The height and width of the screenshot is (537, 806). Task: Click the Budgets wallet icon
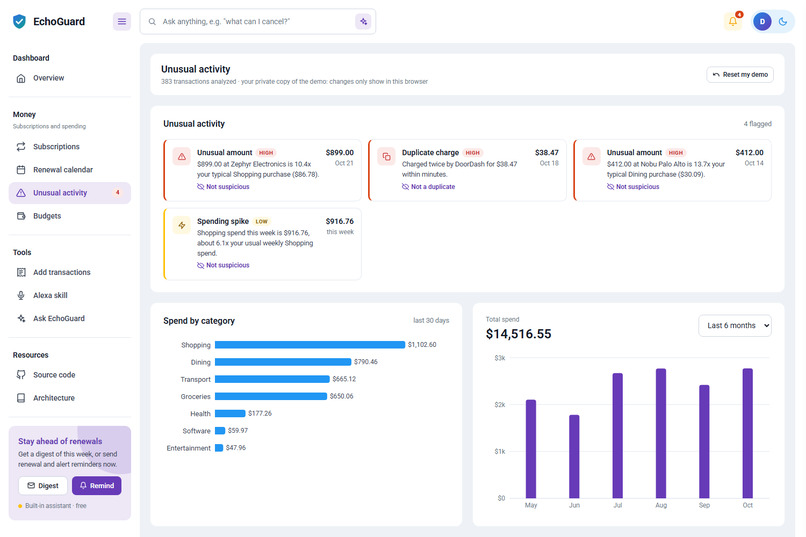pos(21,216)
